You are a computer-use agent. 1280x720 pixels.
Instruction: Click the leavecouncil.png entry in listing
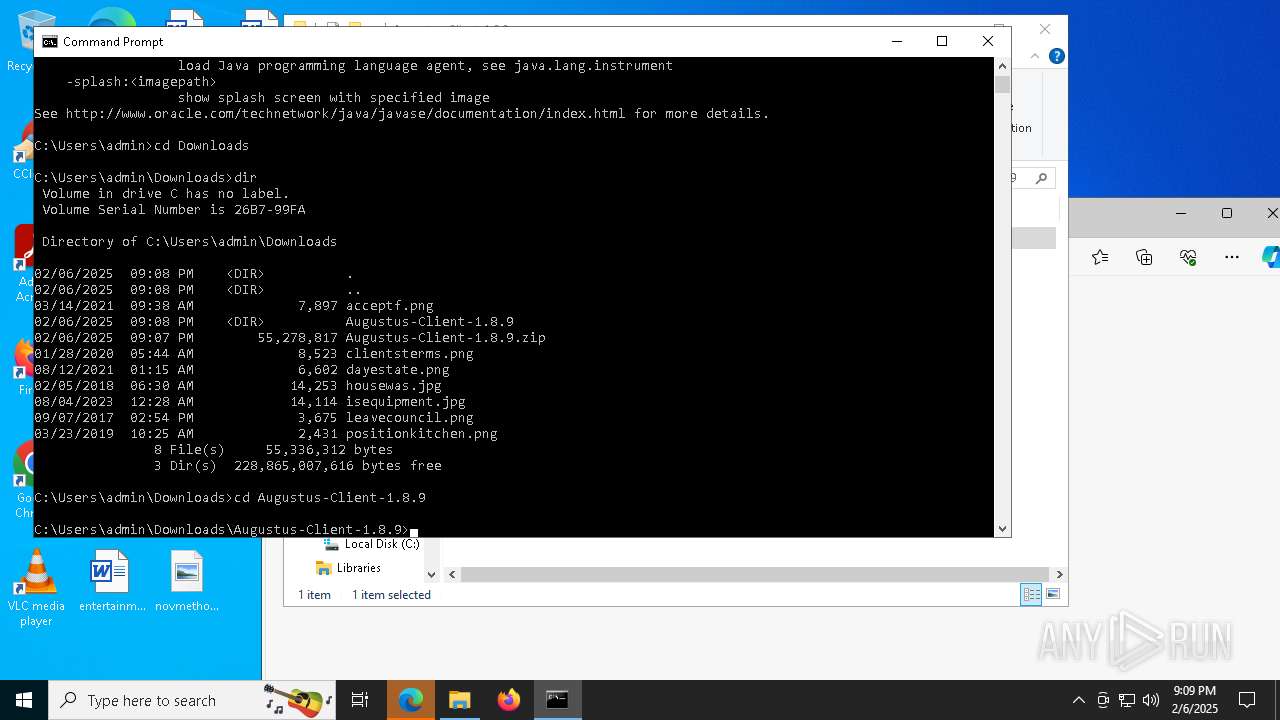point(410,417)
